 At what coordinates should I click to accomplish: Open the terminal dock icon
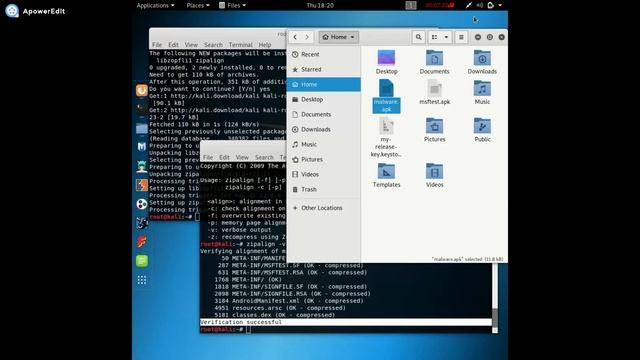pyautogui.click(x=142, y=109)
